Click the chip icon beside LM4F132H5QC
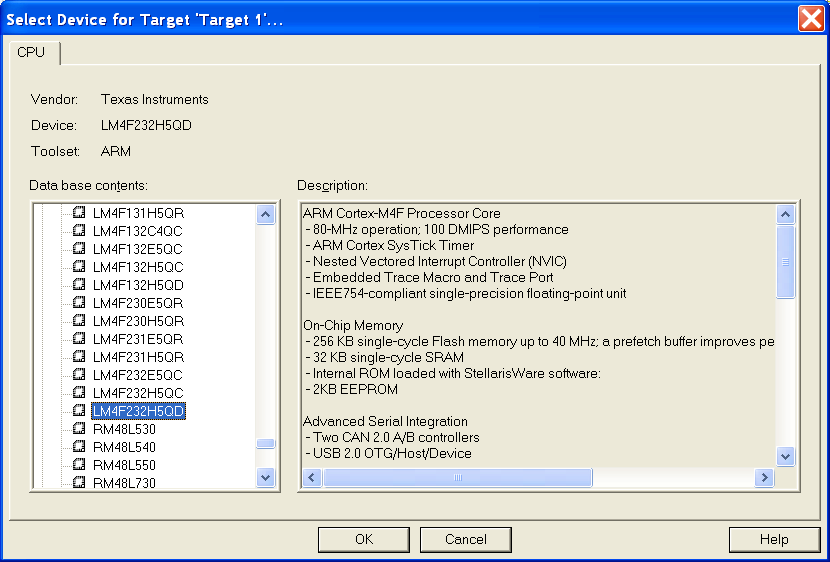Image resolution: width=830 pixels, height=562 pixels. [79, 267]
